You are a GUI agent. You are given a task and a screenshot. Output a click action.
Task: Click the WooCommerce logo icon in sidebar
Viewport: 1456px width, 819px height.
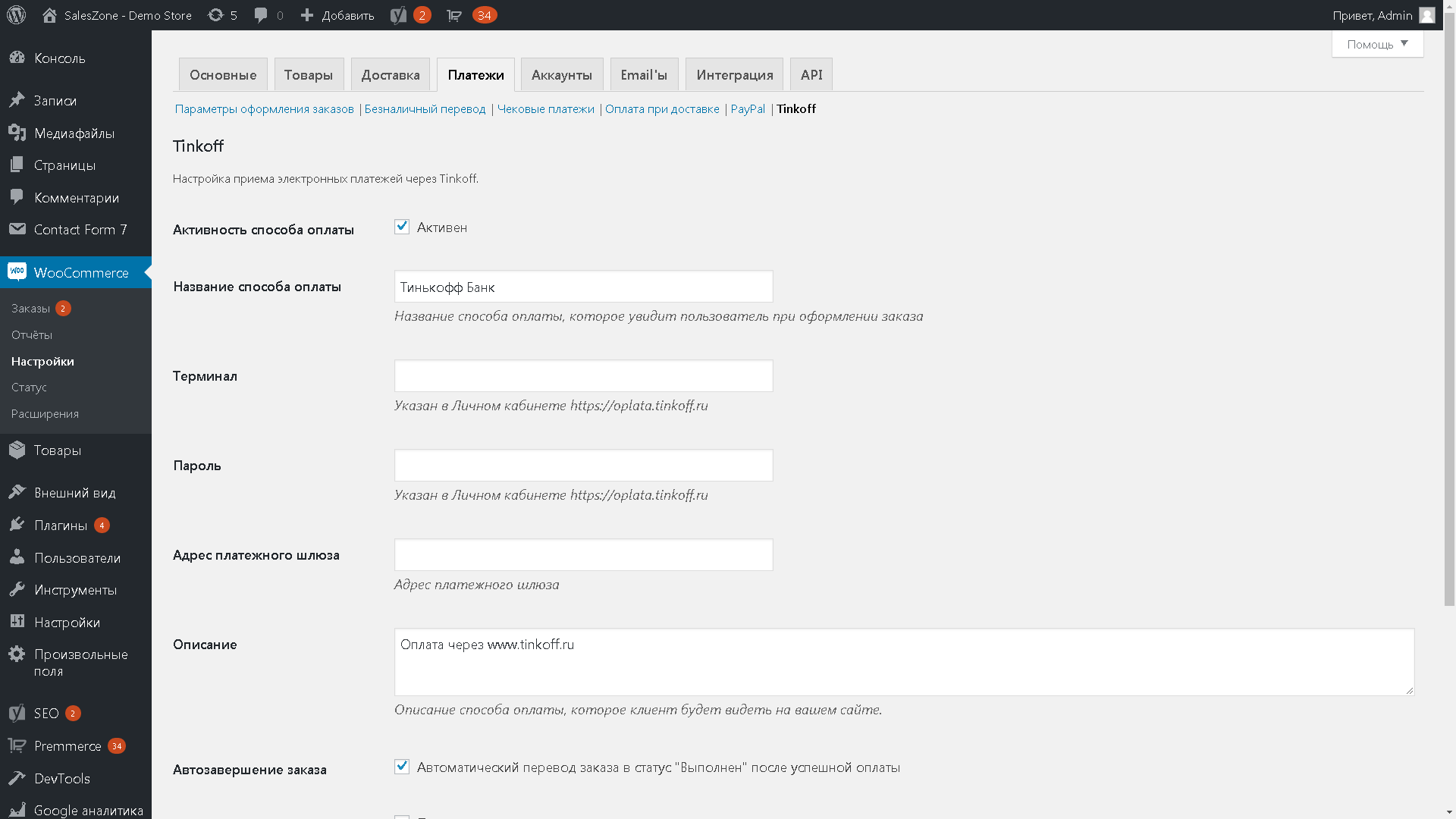click(x=17, y=271)
